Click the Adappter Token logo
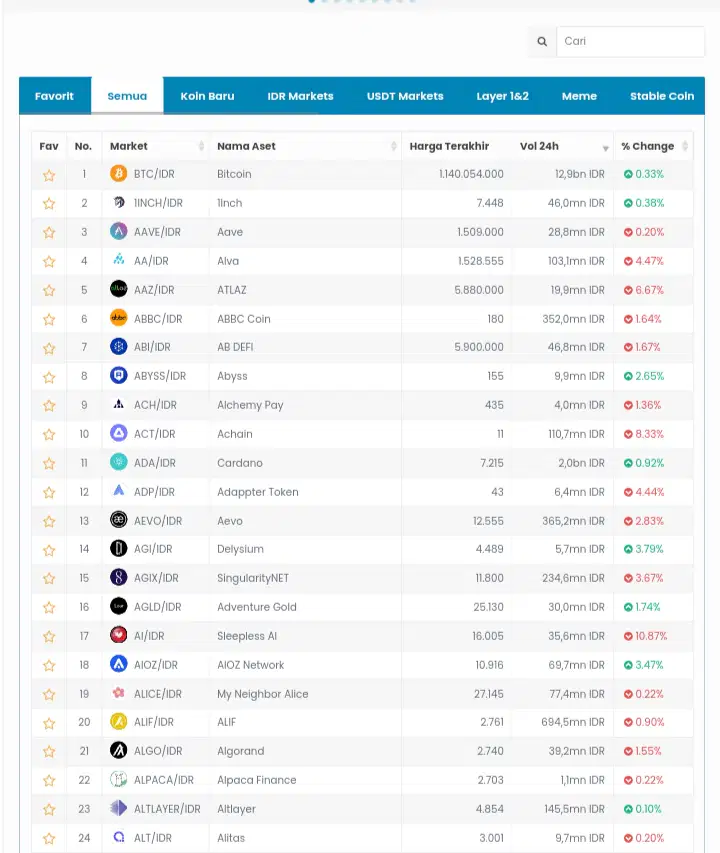 119,491
